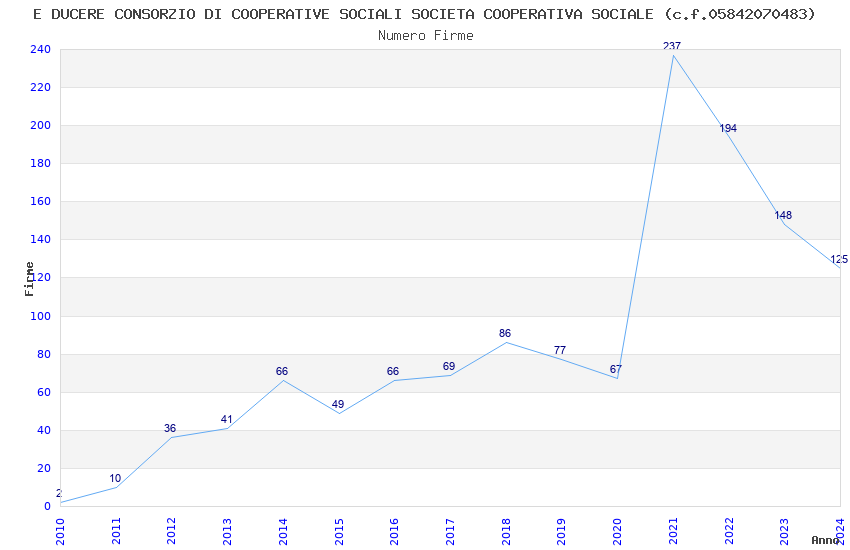Screen dimensions: 850x550
Task: Click the 'Firme' y-axis label
Action: coord(29,279)
